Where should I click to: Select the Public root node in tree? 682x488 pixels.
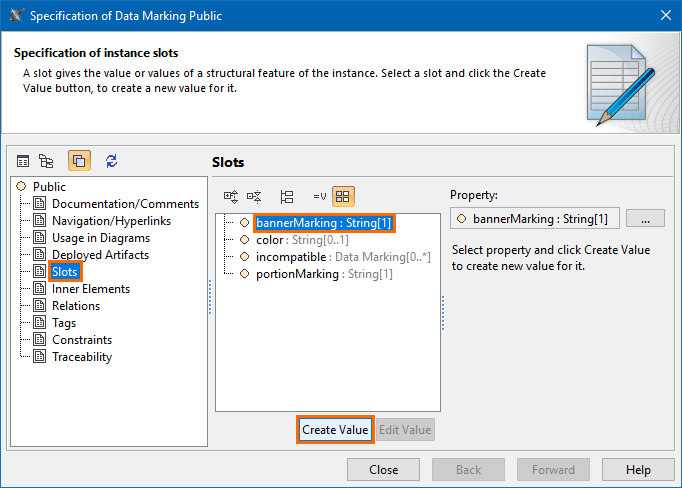coord(49,187)
